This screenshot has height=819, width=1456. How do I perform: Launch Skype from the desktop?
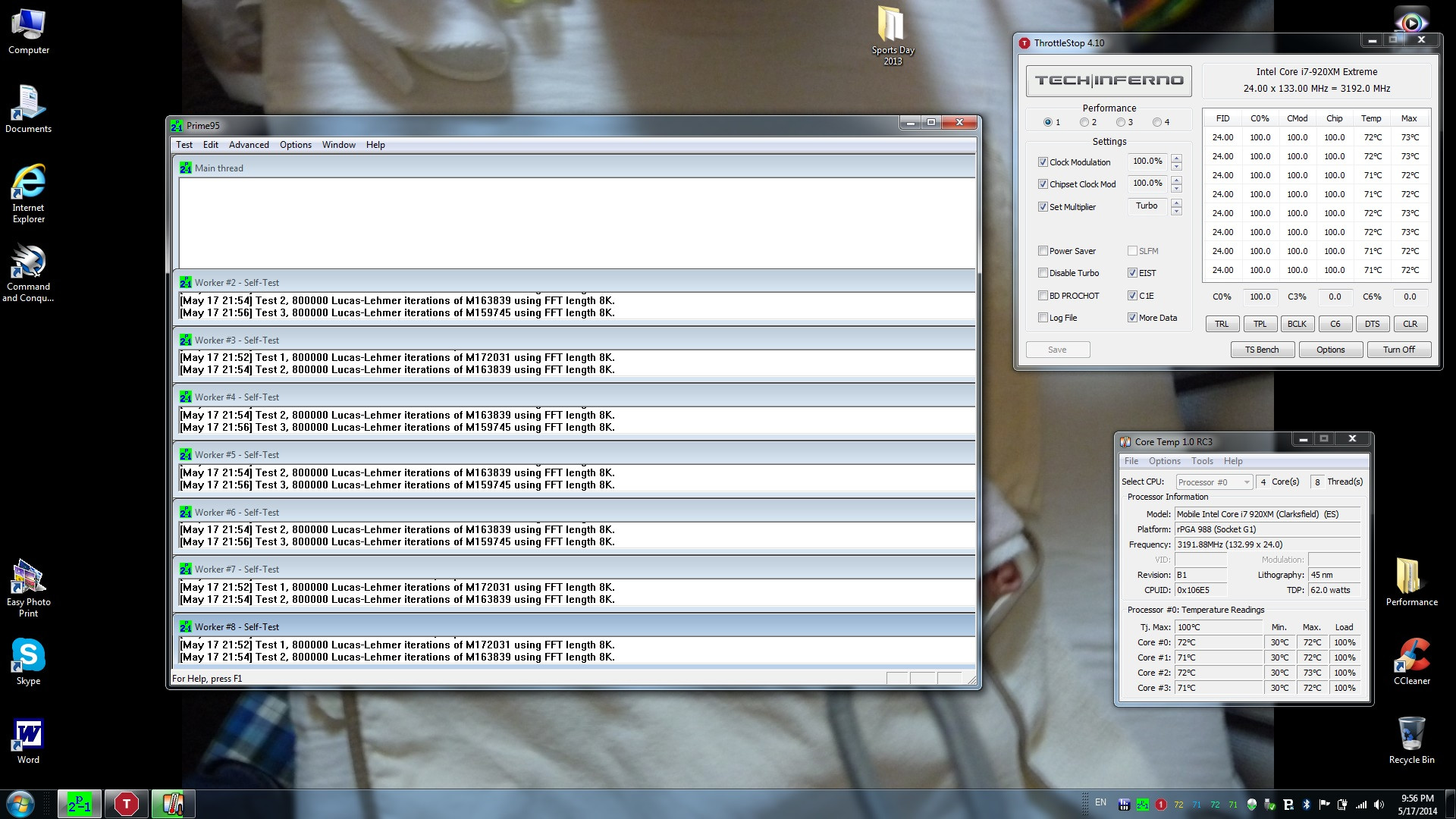coord(29,661)
